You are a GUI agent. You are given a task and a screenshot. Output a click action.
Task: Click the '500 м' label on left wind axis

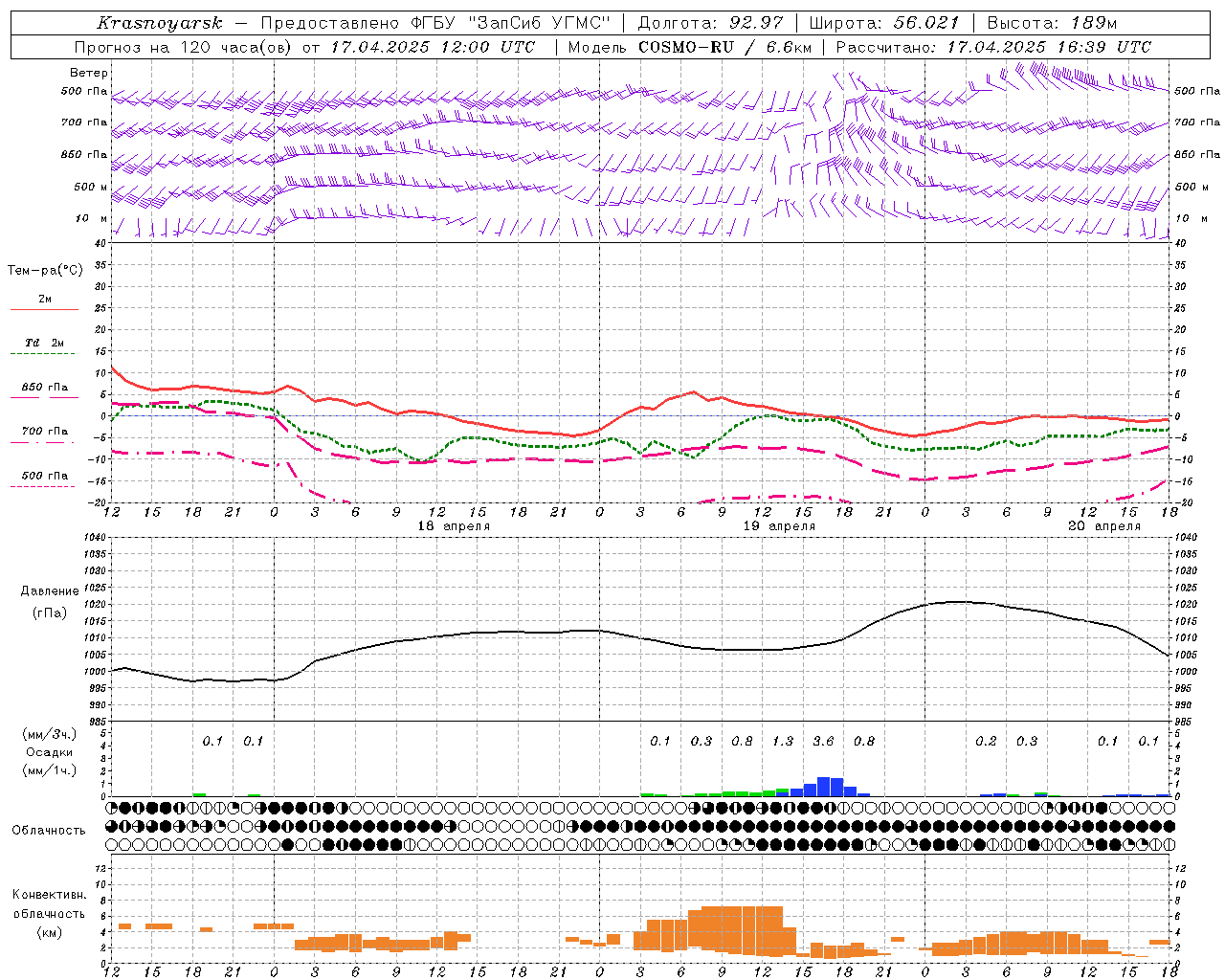coord(91,187)
